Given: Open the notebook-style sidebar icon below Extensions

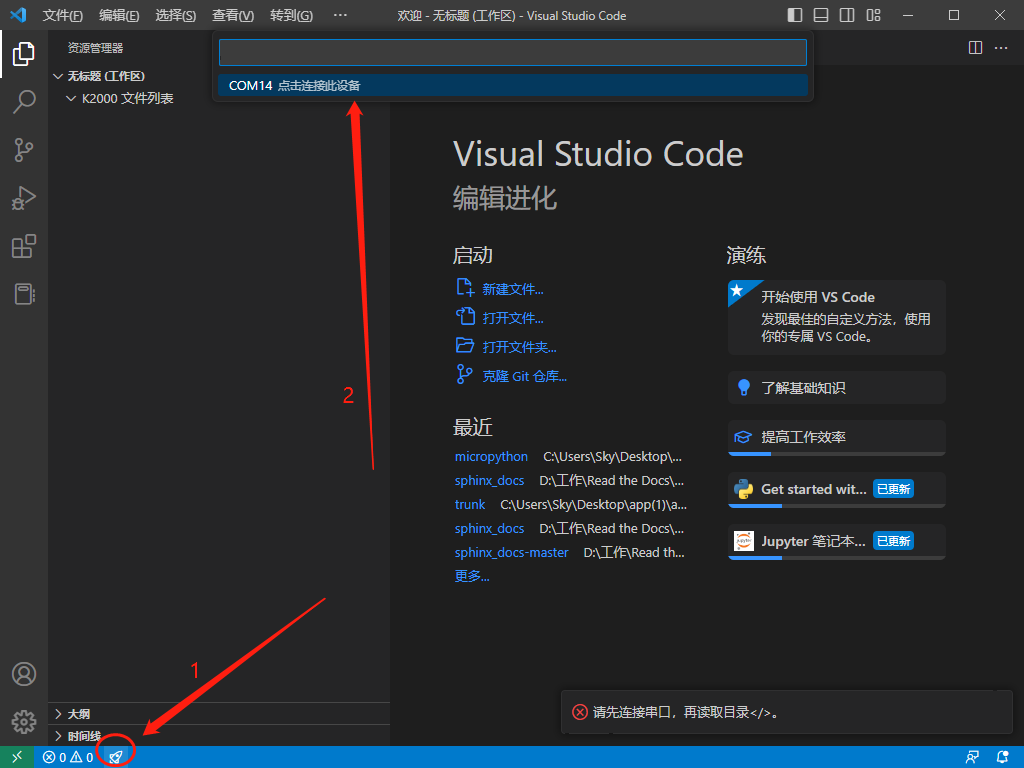Looking at the screenshot, I should click(24, 294).
